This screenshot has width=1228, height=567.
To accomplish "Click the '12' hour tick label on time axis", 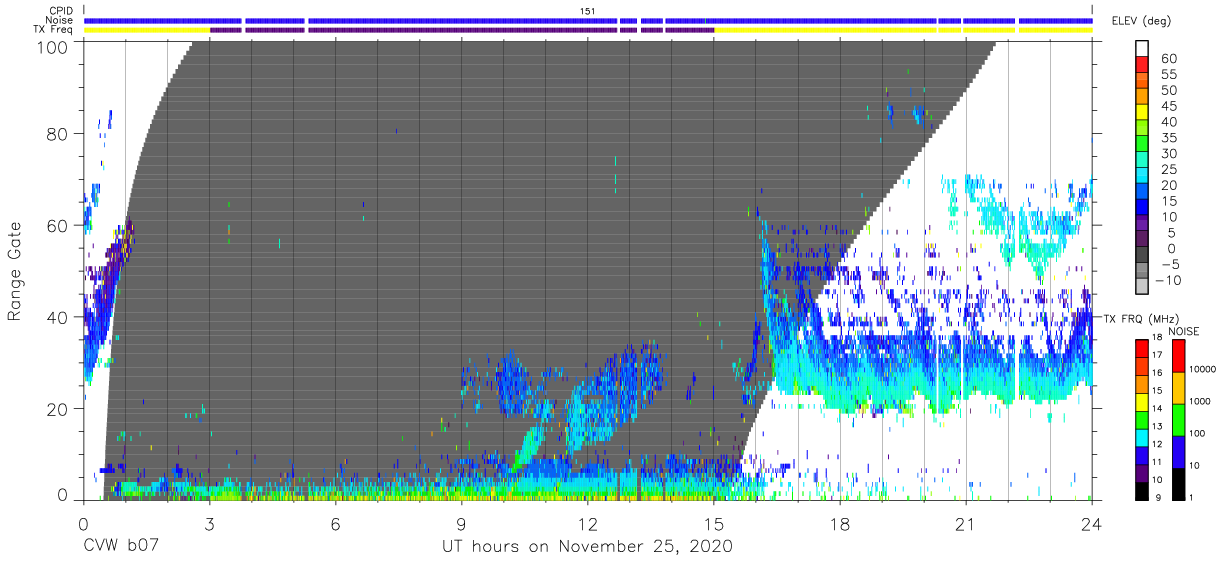I will coord(588,523).
